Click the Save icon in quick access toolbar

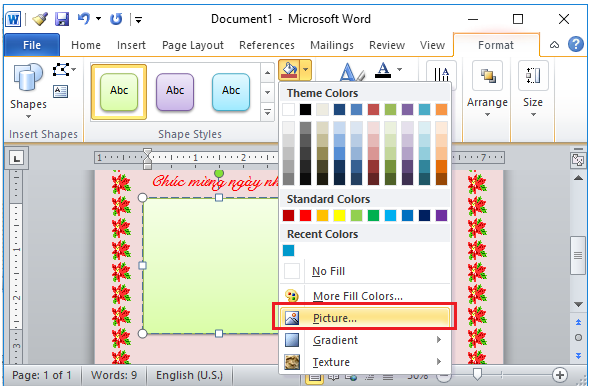62,19
